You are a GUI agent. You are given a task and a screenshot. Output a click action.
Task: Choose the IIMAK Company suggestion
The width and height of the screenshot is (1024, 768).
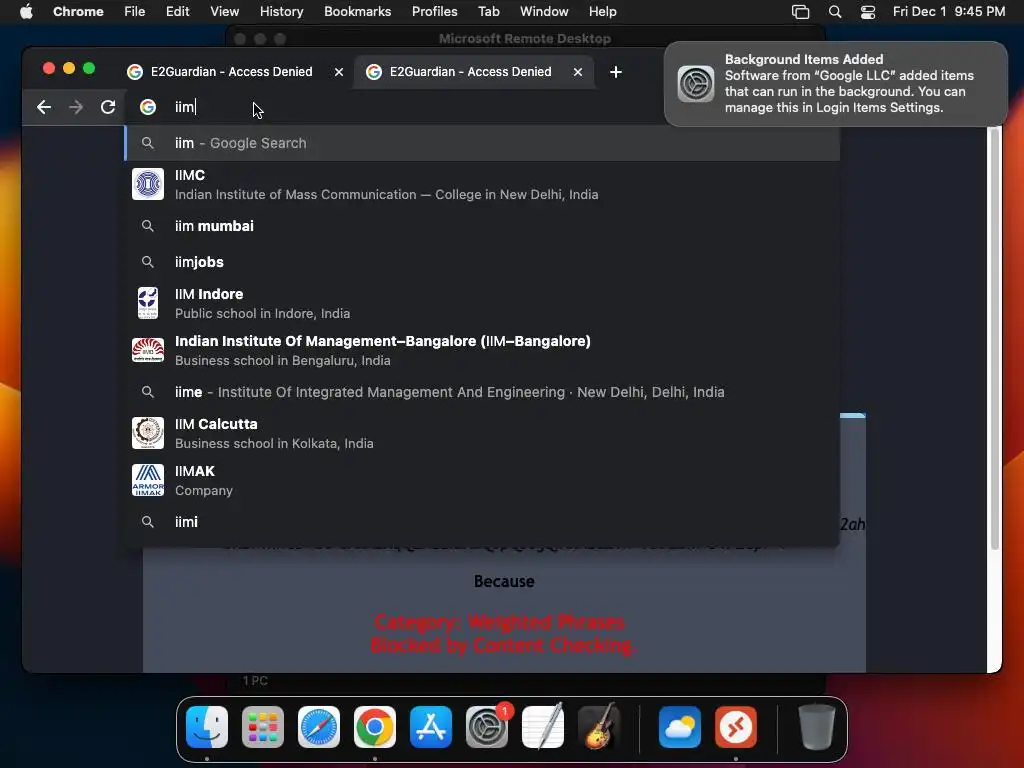482,480
